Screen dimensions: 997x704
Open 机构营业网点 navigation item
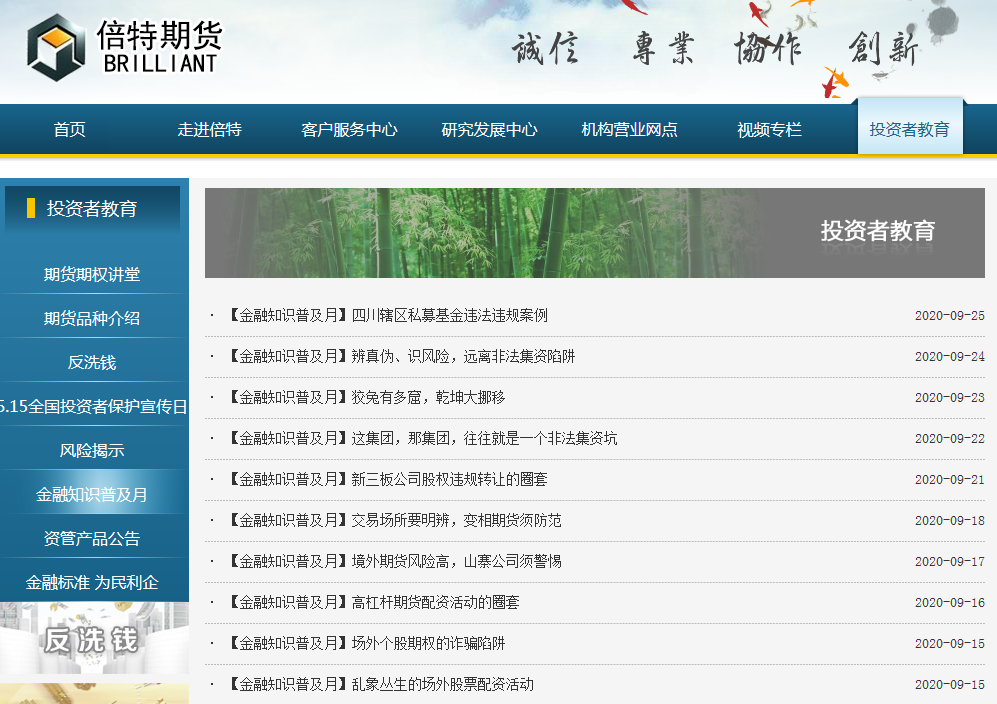pos(629,130)
